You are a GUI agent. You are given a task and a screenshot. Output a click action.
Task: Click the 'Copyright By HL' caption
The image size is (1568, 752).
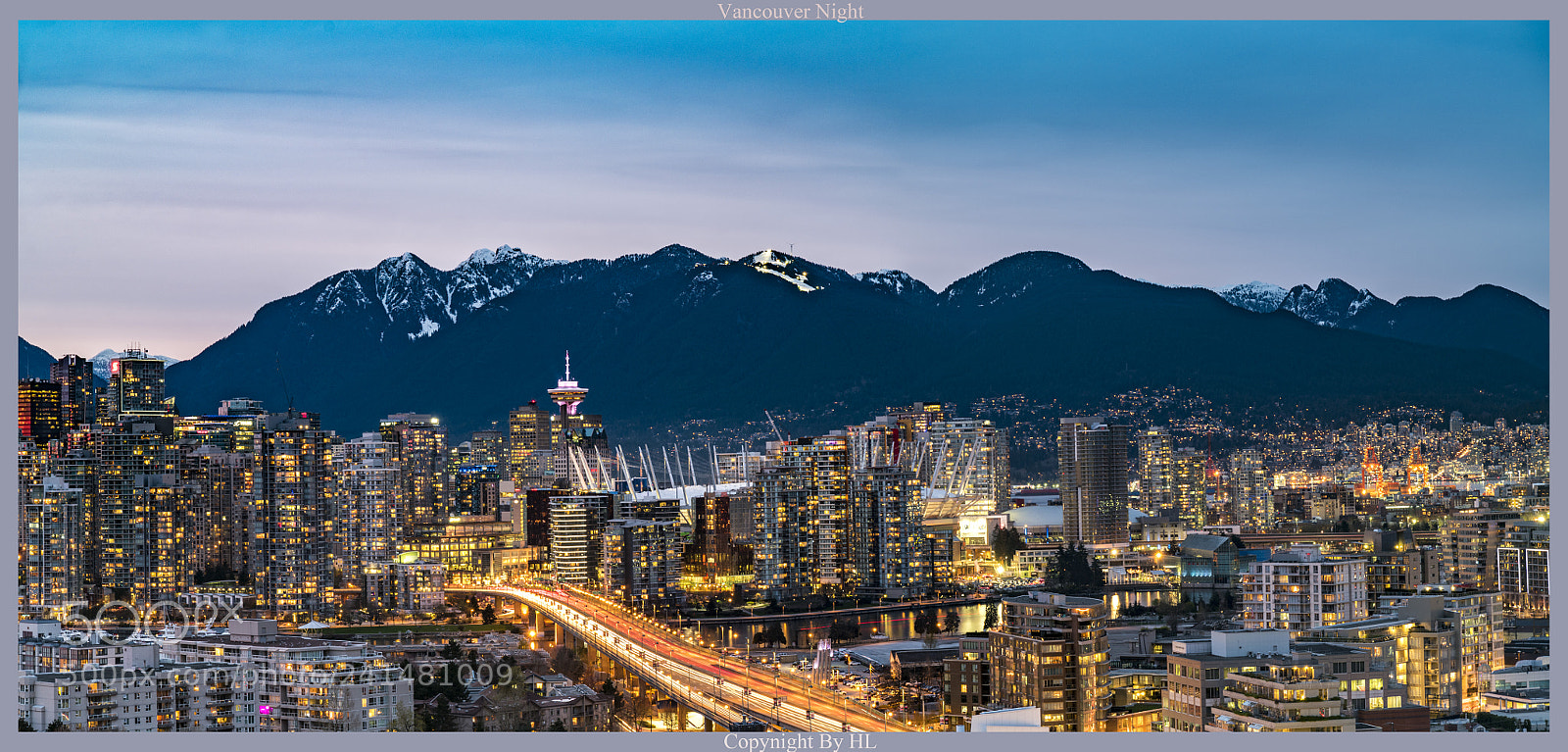[x=800, y=742]
